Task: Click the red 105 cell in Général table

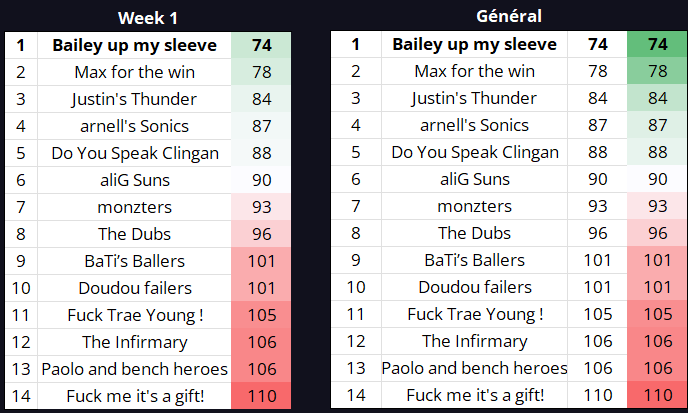Action: click(657, 315)
